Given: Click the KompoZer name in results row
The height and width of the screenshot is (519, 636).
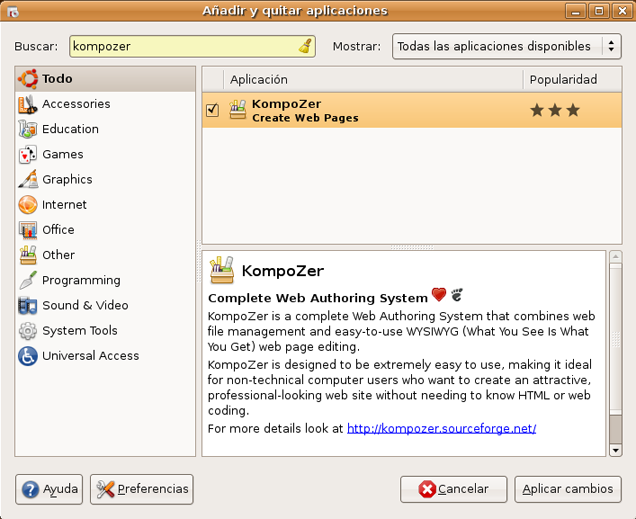Looking at the screenshot, I should coord(286,104).
